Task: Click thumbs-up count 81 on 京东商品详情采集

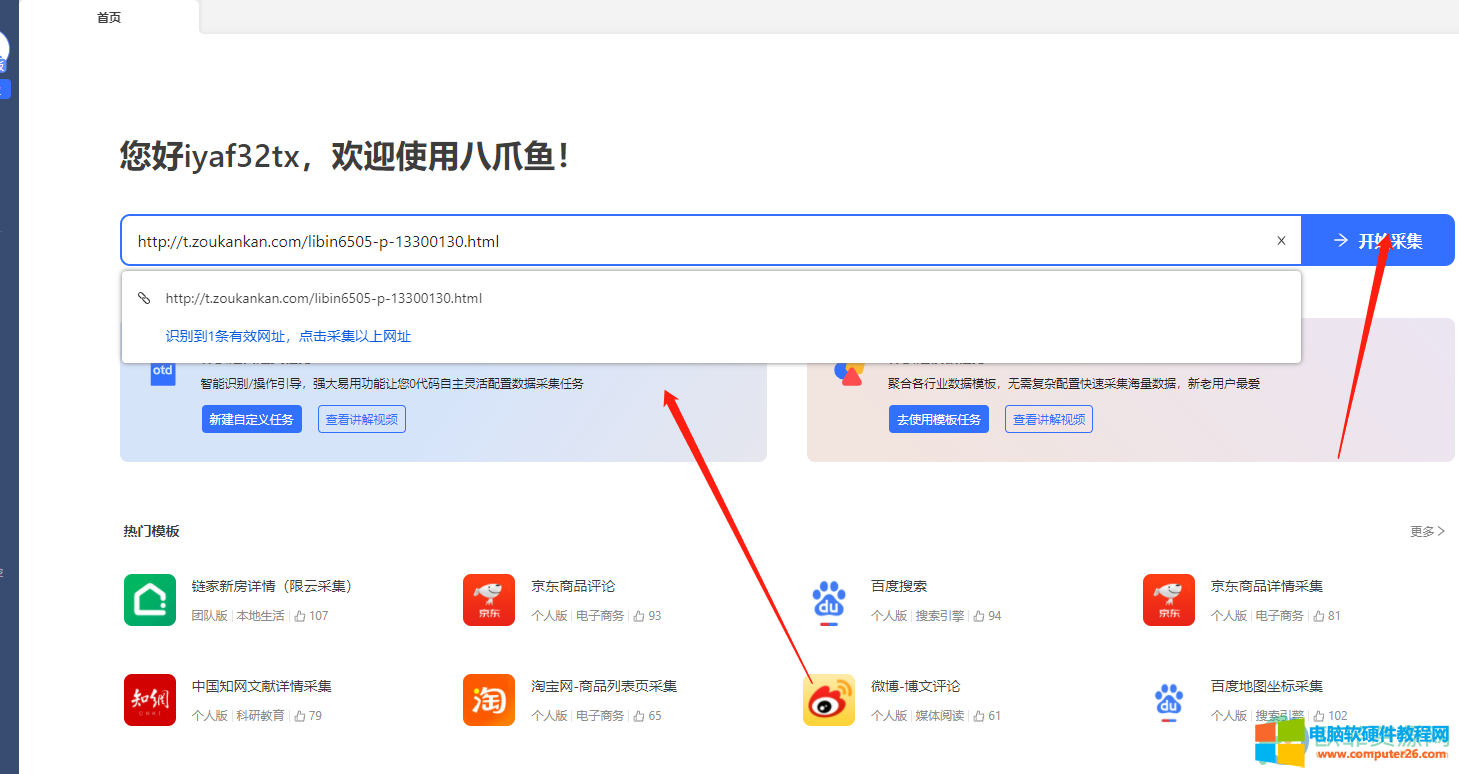Action: (x=1327, y=616)
